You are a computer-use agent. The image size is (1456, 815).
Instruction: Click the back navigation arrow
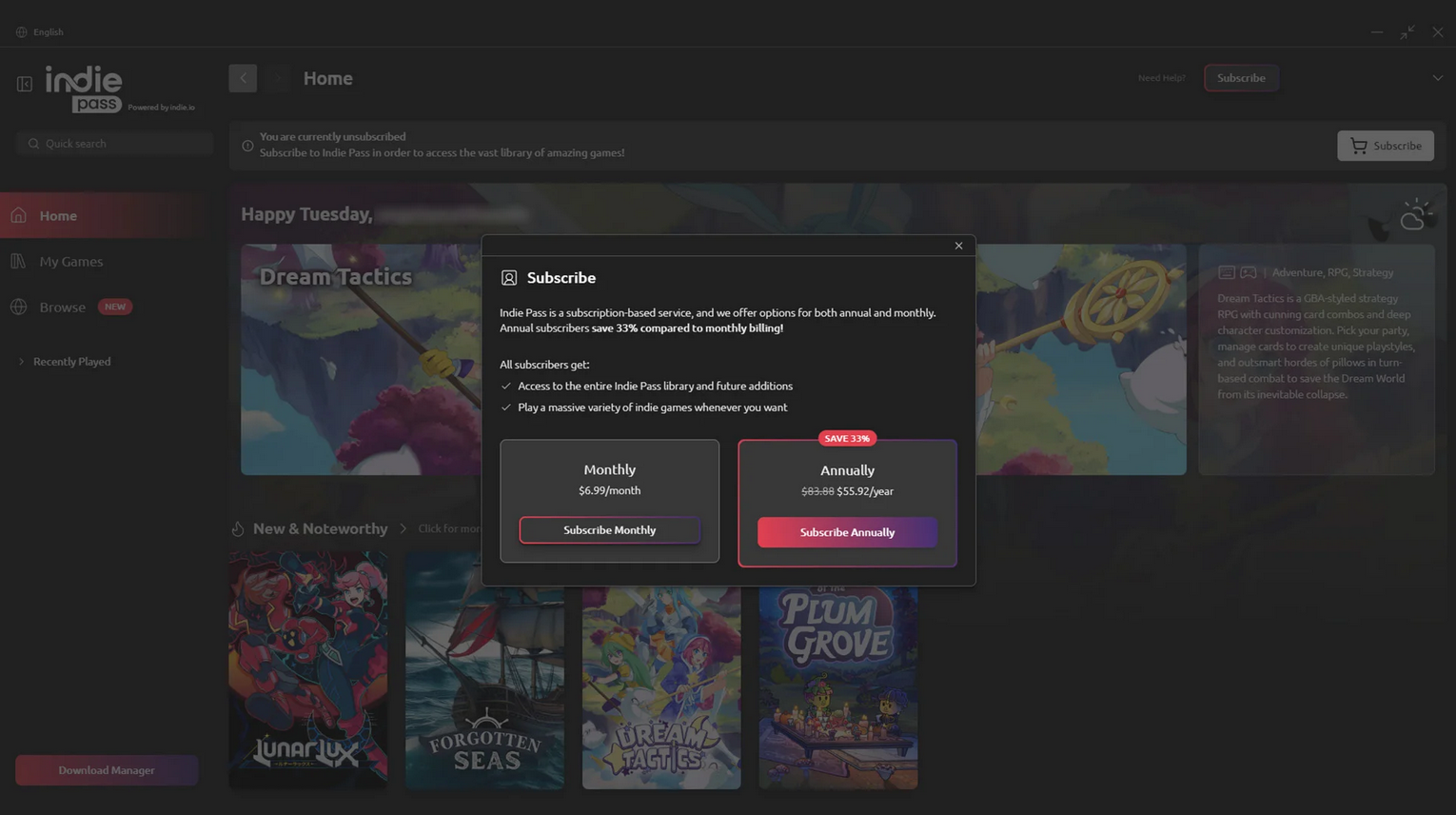[x=243, y=78]
